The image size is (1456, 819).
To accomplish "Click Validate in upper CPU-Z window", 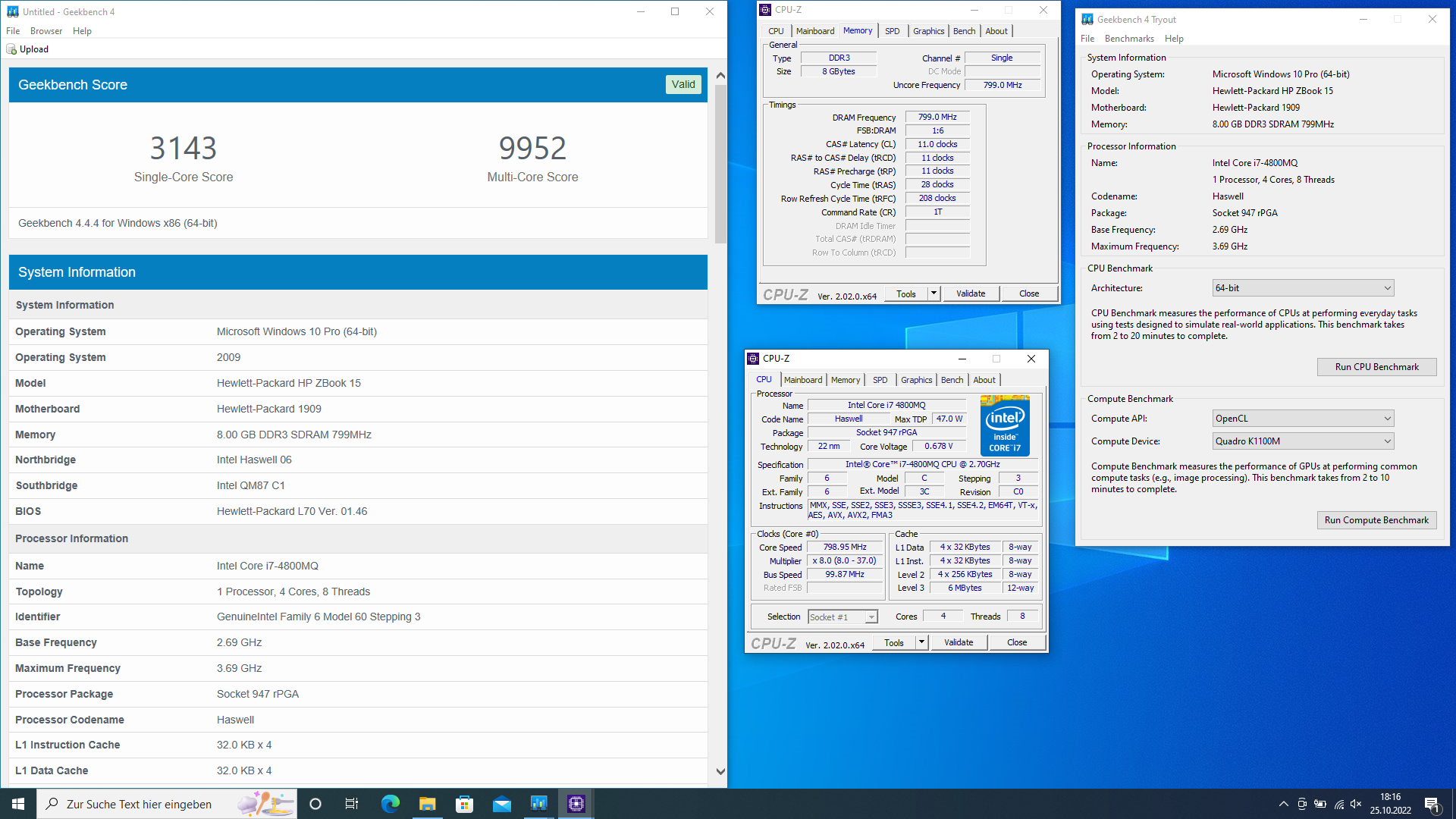I will coord(971,293).
